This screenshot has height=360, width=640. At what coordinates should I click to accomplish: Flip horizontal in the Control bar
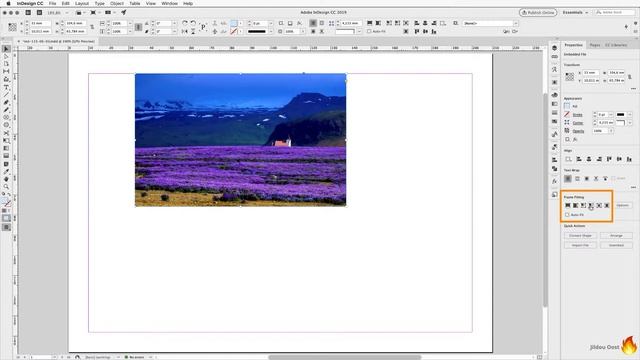(184, 31)
